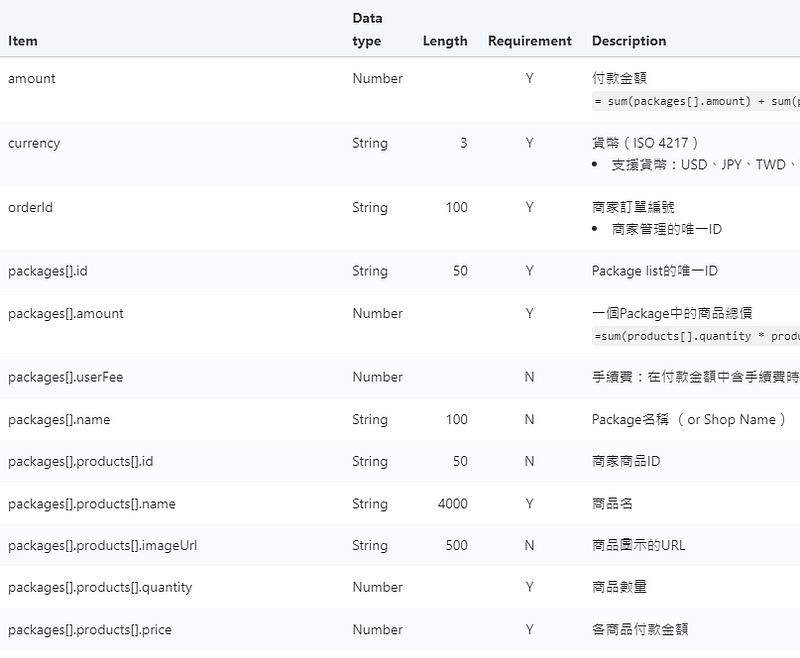Click the packages[].userFee item name
Viewport: 800px width, 658px height.
tap(65, 377)
